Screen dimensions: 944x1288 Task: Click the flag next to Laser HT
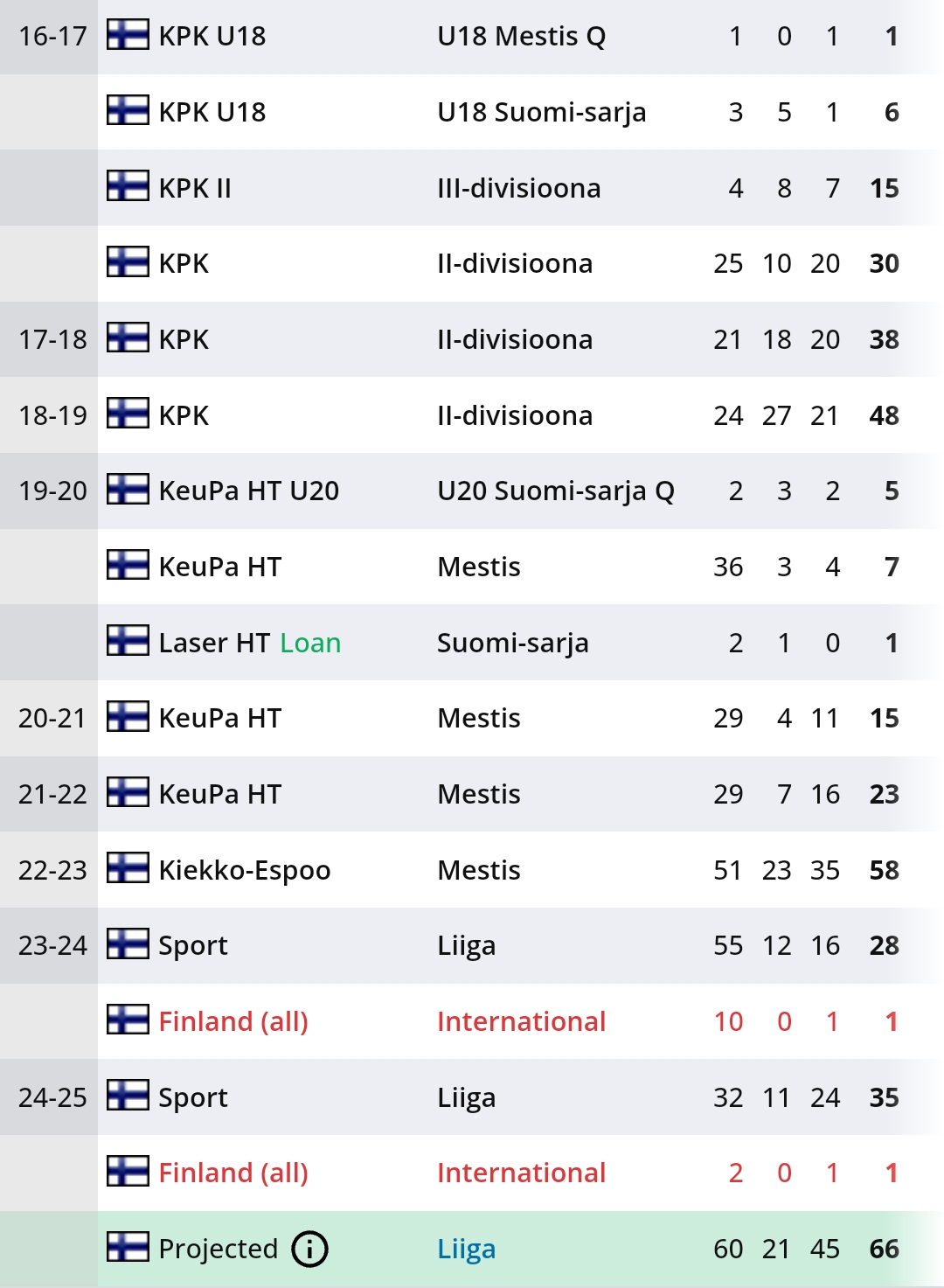coord(128,642)
